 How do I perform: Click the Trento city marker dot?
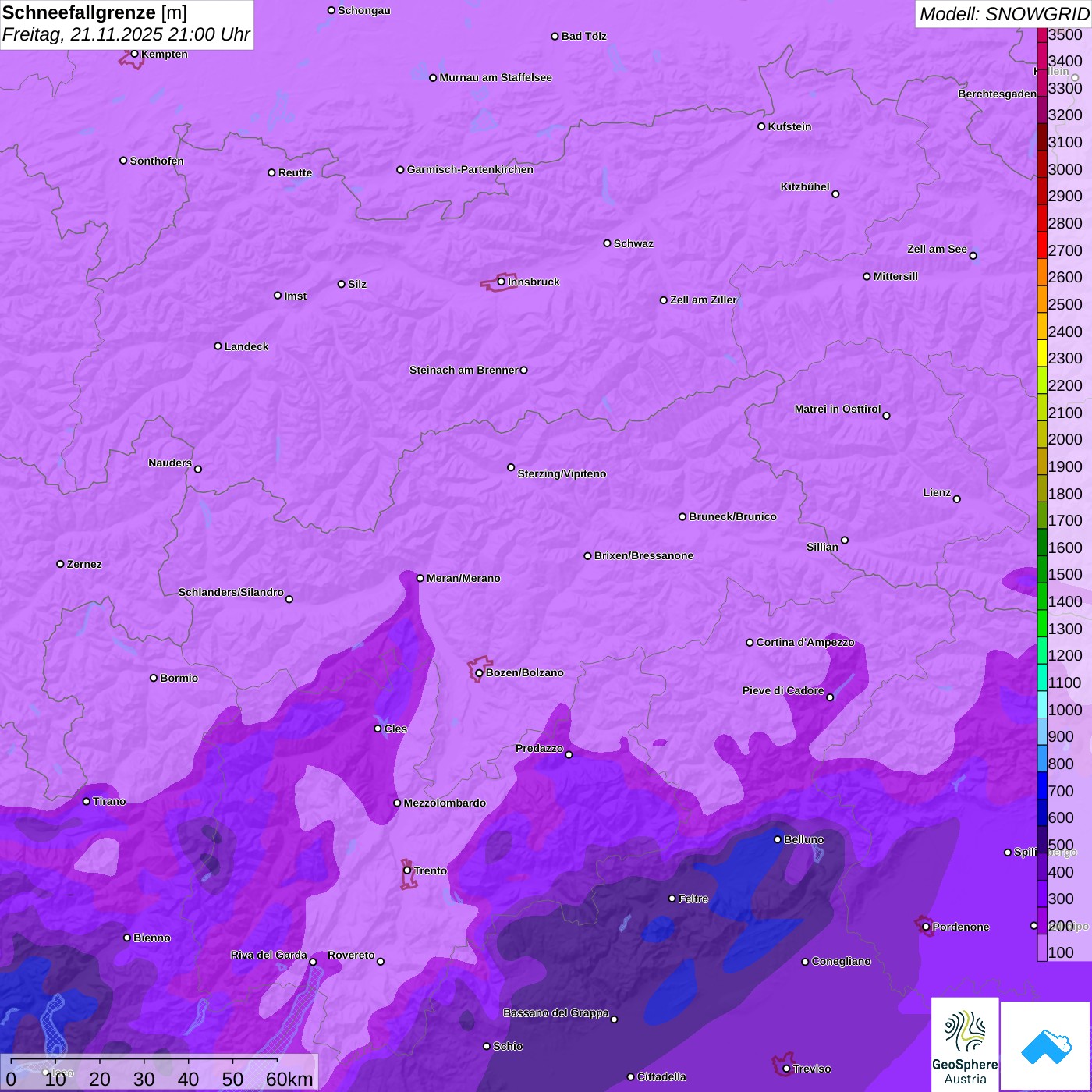tap(407, 870)
